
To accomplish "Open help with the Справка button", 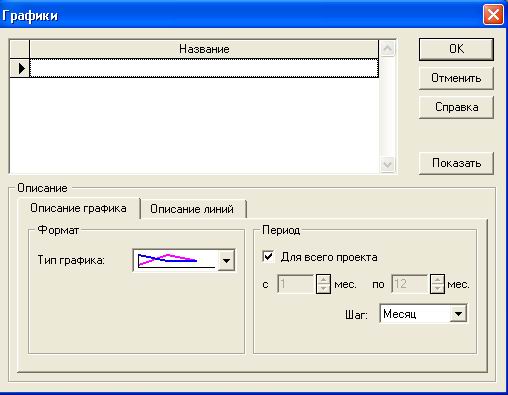I will coord(456,107).
